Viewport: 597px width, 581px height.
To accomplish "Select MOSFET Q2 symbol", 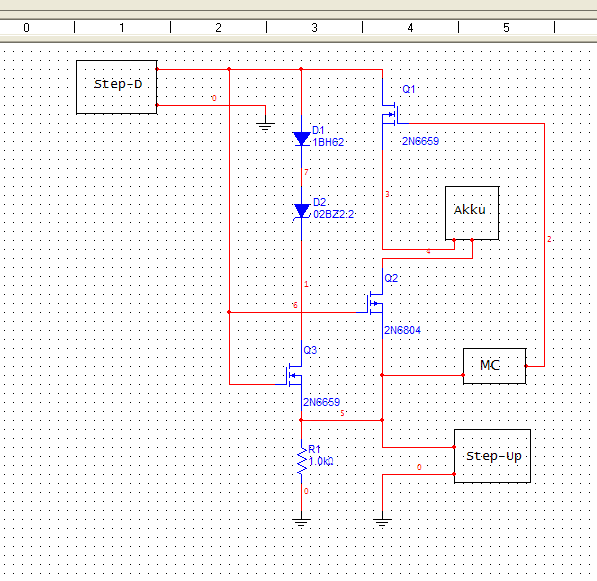I will point(375,303).
